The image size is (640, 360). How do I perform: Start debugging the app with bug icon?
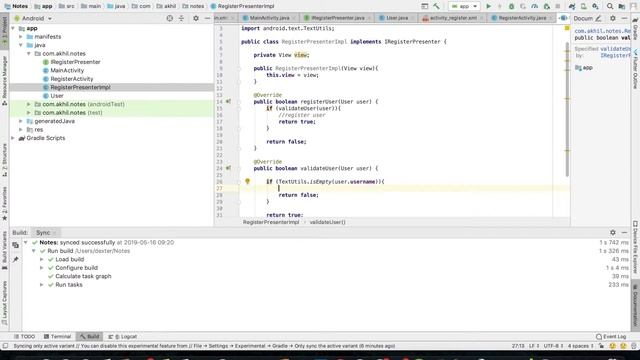click(x=511, y=6)
